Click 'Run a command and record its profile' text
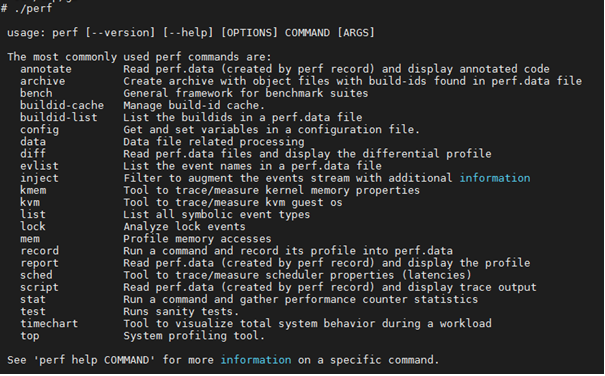 240,251
